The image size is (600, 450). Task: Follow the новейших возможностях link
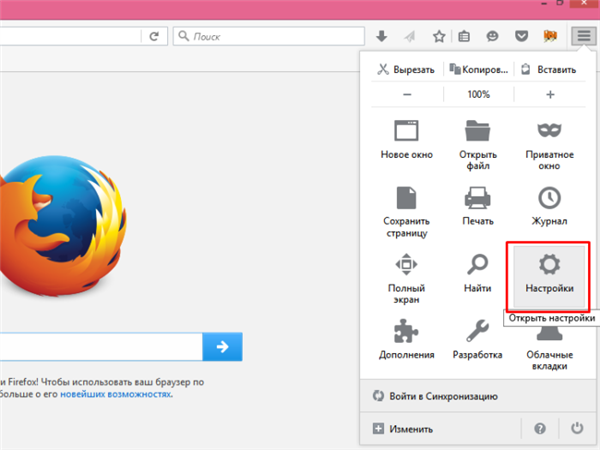tap(116, 394)
